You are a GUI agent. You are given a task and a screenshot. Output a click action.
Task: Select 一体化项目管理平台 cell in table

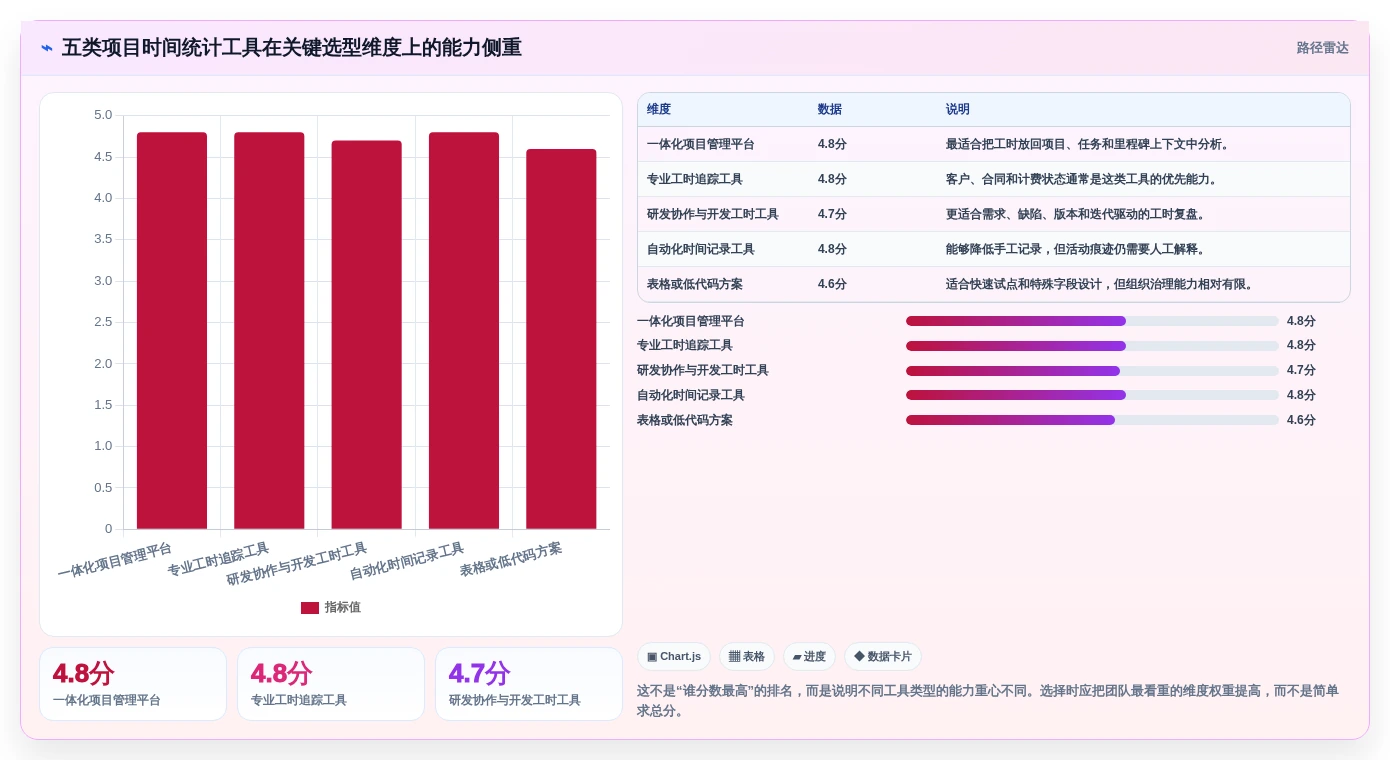(701, 144)
